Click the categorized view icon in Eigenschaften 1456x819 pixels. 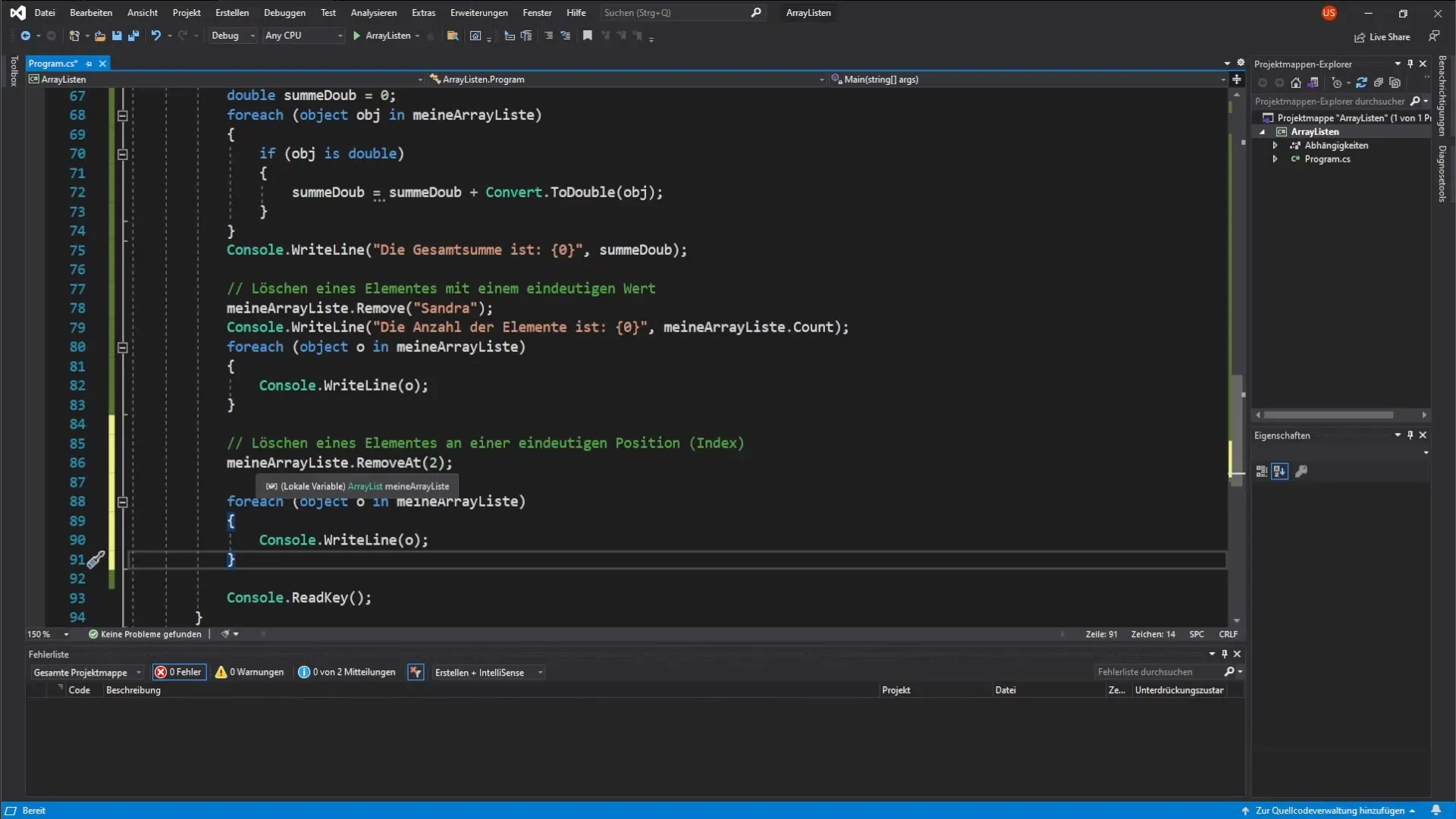pos(1262,471)
